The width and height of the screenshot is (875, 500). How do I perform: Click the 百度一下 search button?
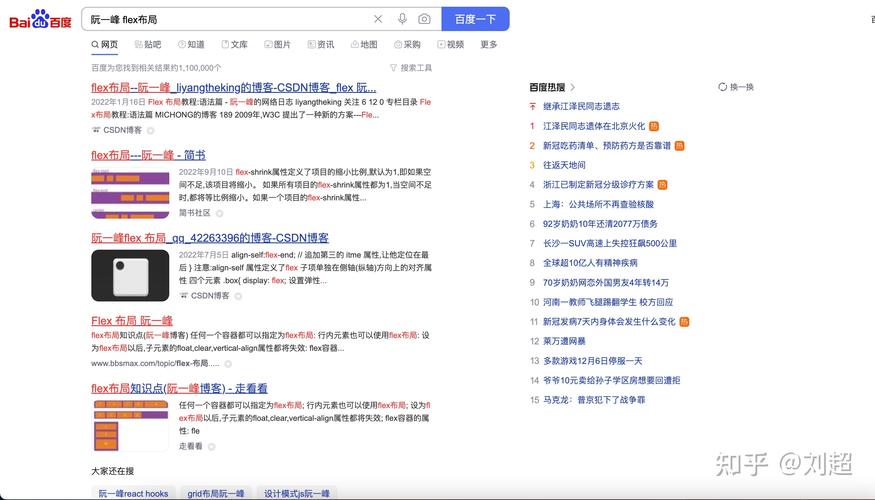475,19
